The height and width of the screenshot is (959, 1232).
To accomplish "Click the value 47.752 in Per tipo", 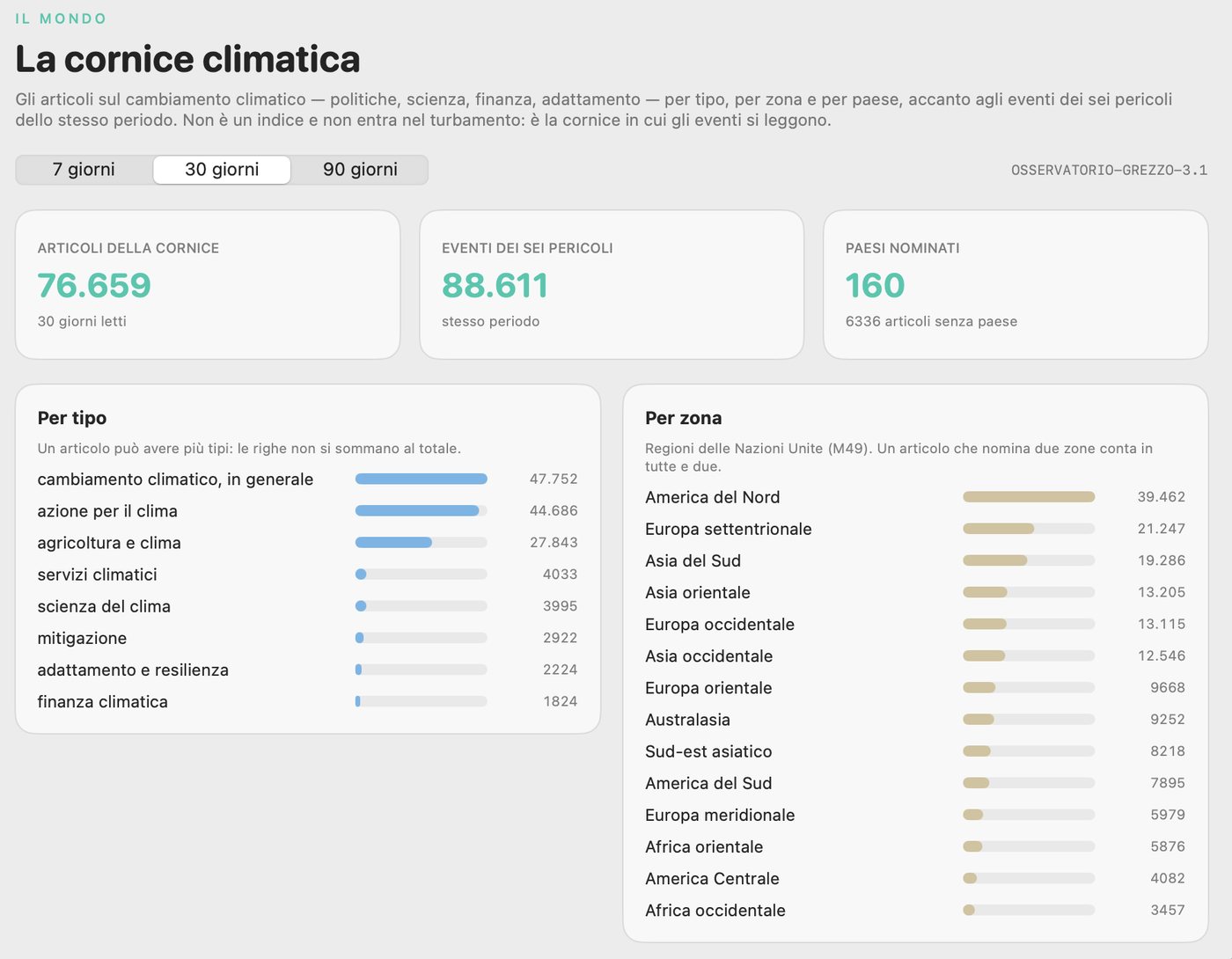I will (x=554, y=479).
